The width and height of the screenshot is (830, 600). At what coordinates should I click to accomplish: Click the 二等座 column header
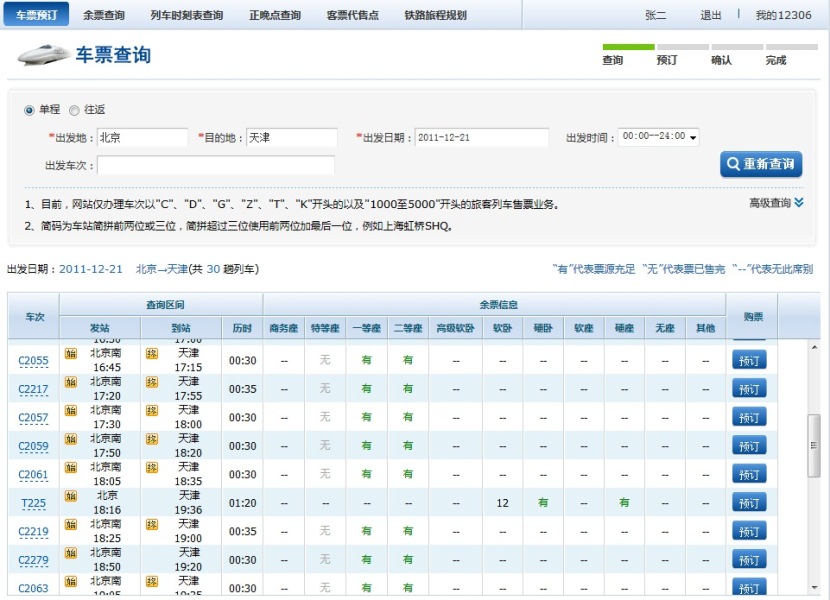(408, 328)
